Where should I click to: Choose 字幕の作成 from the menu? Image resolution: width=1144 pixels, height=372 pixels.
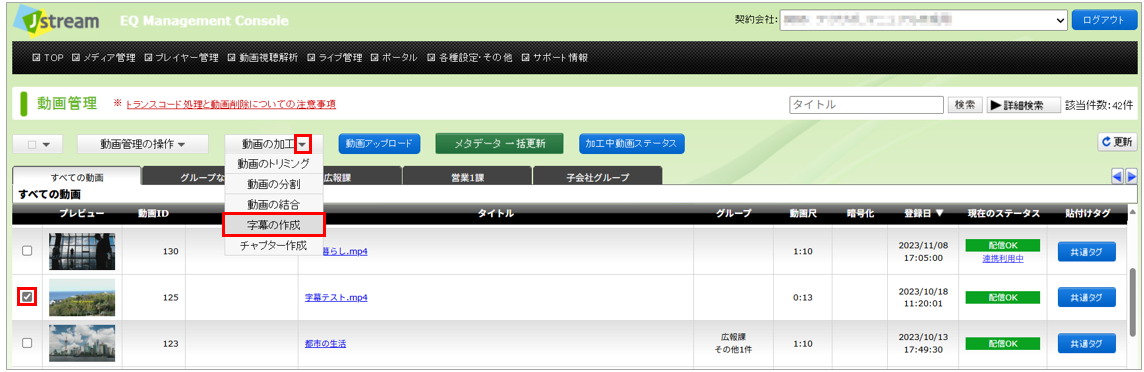274,225
